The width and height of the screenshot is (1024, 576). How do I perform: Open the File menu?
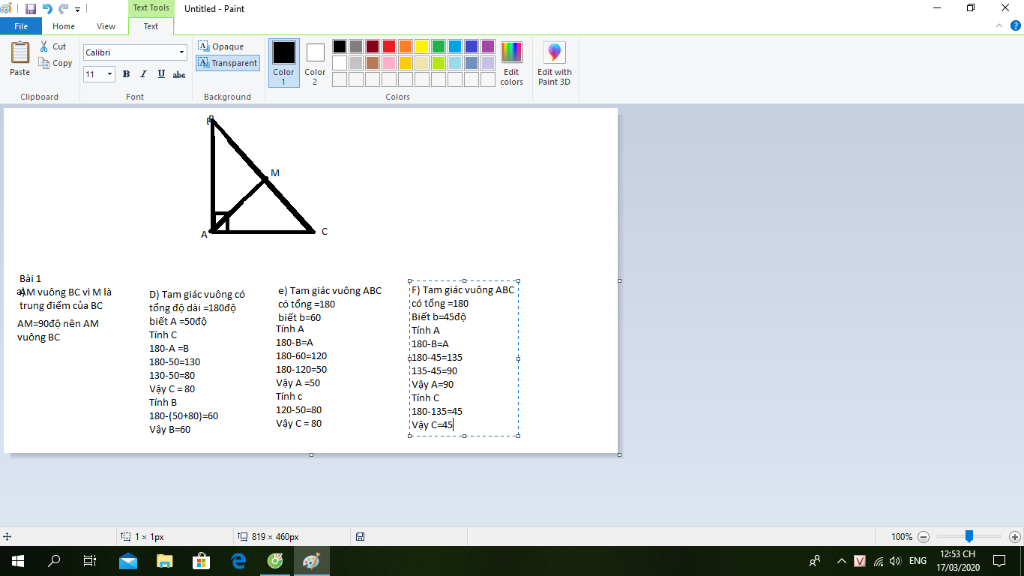21,26
